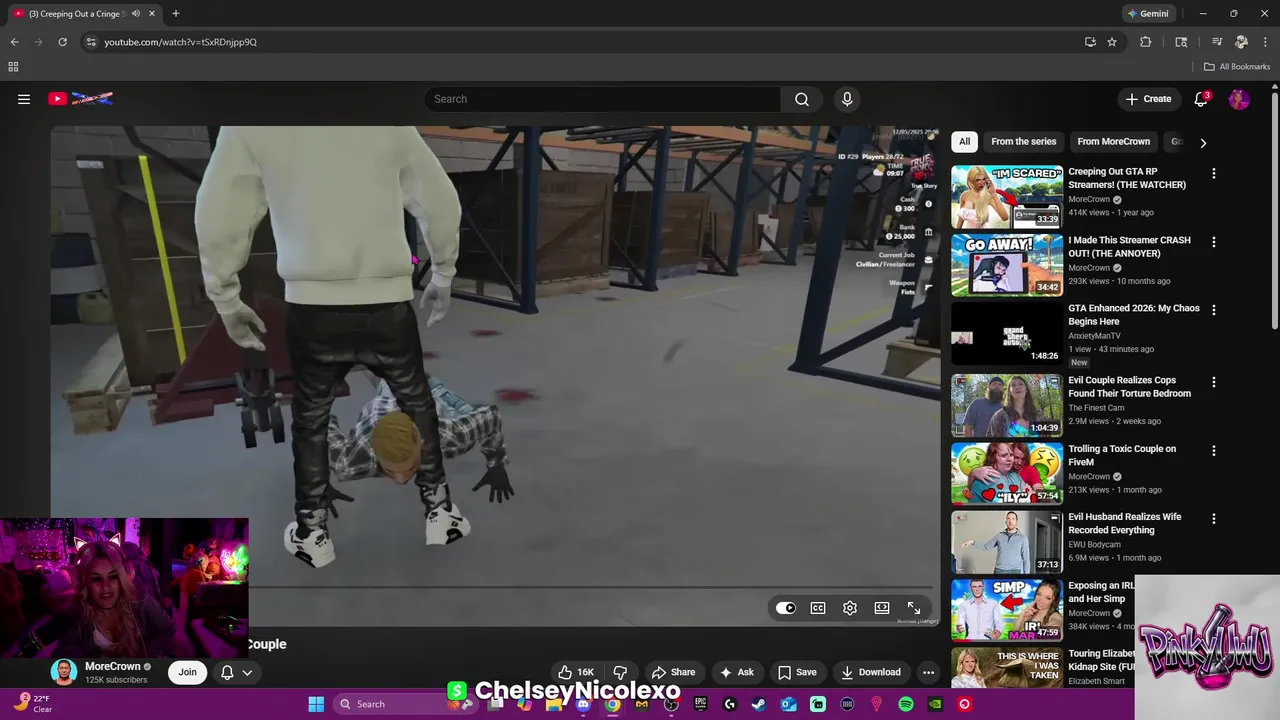
Task: View site information icon in address bar
Action: pos(90,42)
